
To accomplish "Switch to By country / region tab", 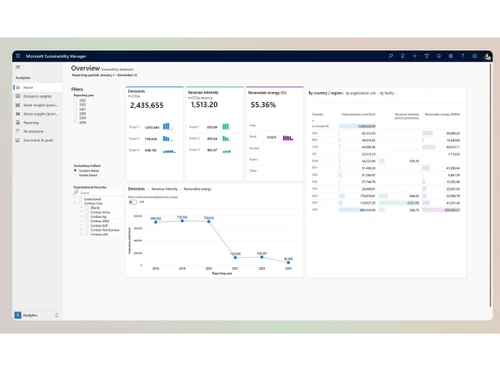I will point(325,93).
